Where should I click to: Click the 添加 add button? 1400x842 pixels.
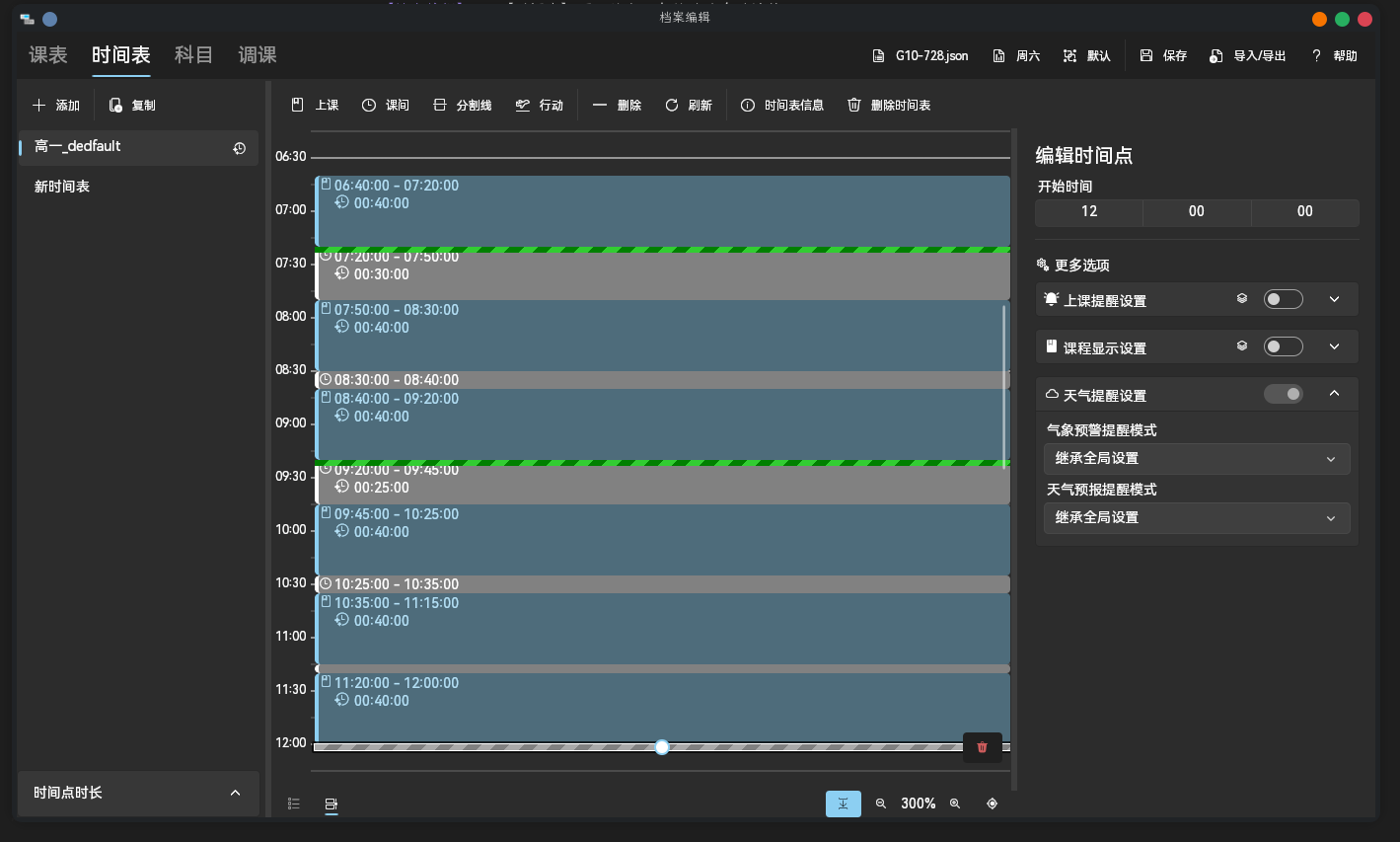[56, 105]
